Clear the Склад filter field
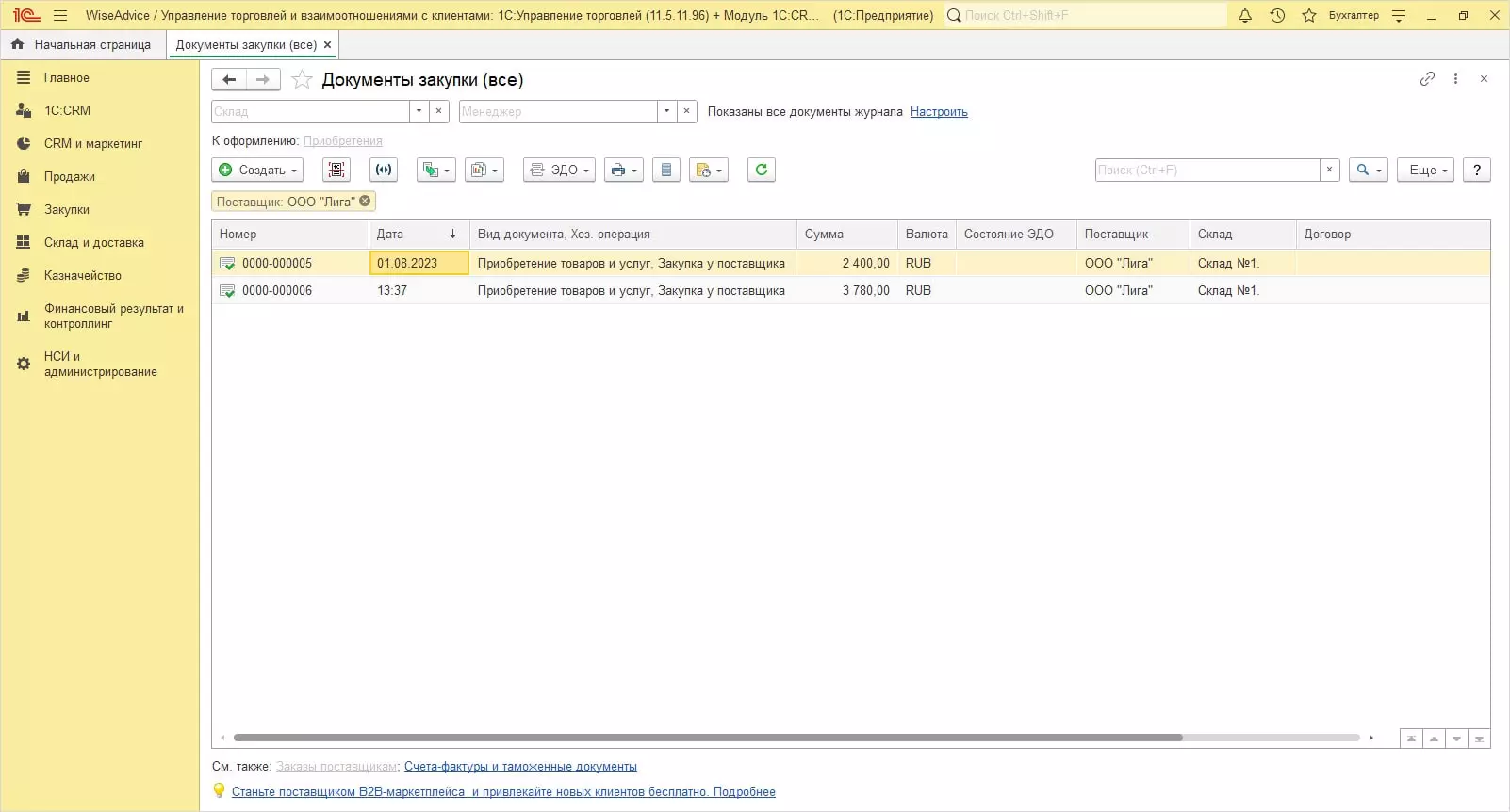The height and width of the screenshot is (812, 1510). point(438,111)
